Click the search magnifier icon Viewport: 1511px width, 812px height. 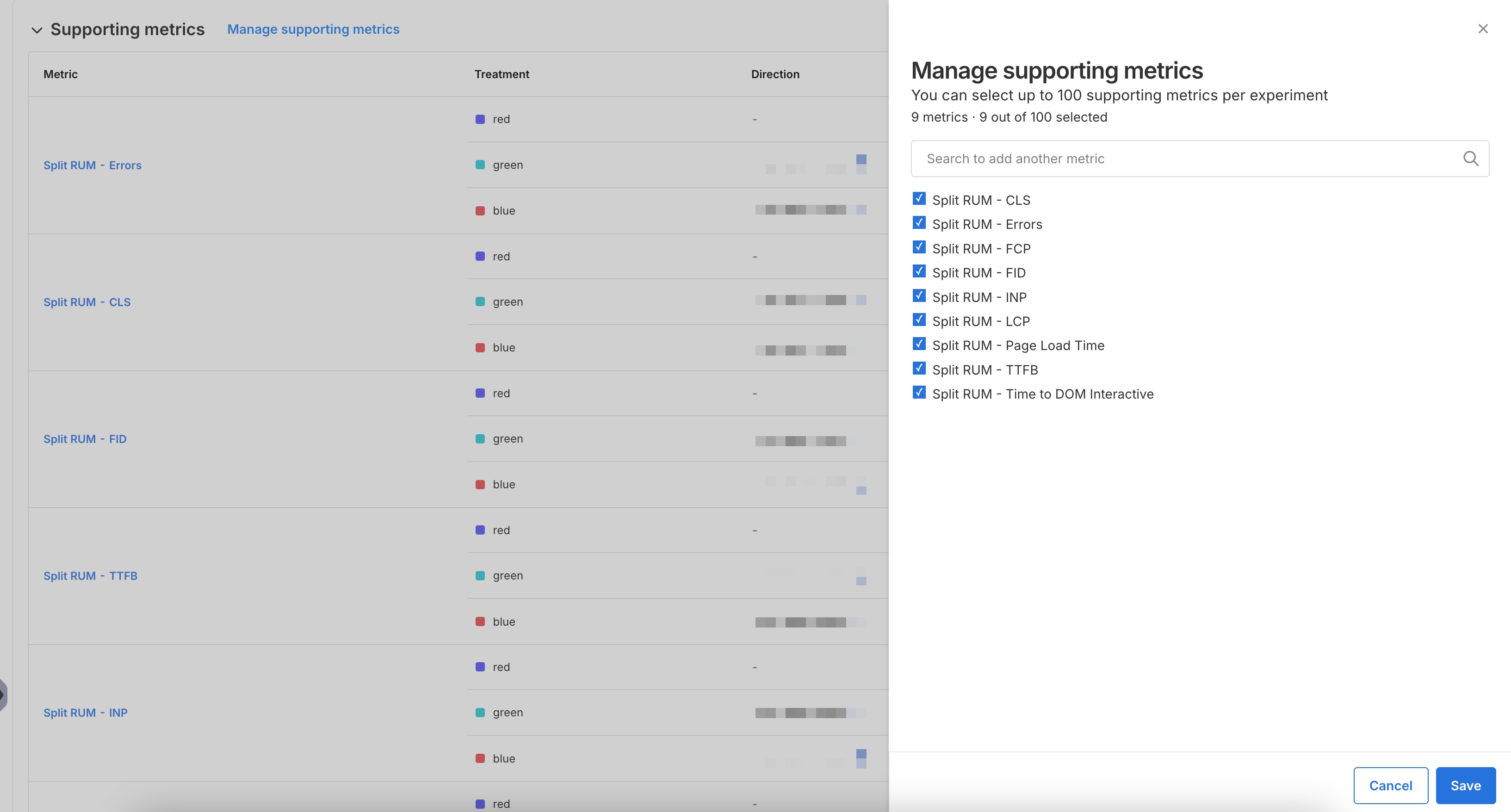[x=1471, y=158]
